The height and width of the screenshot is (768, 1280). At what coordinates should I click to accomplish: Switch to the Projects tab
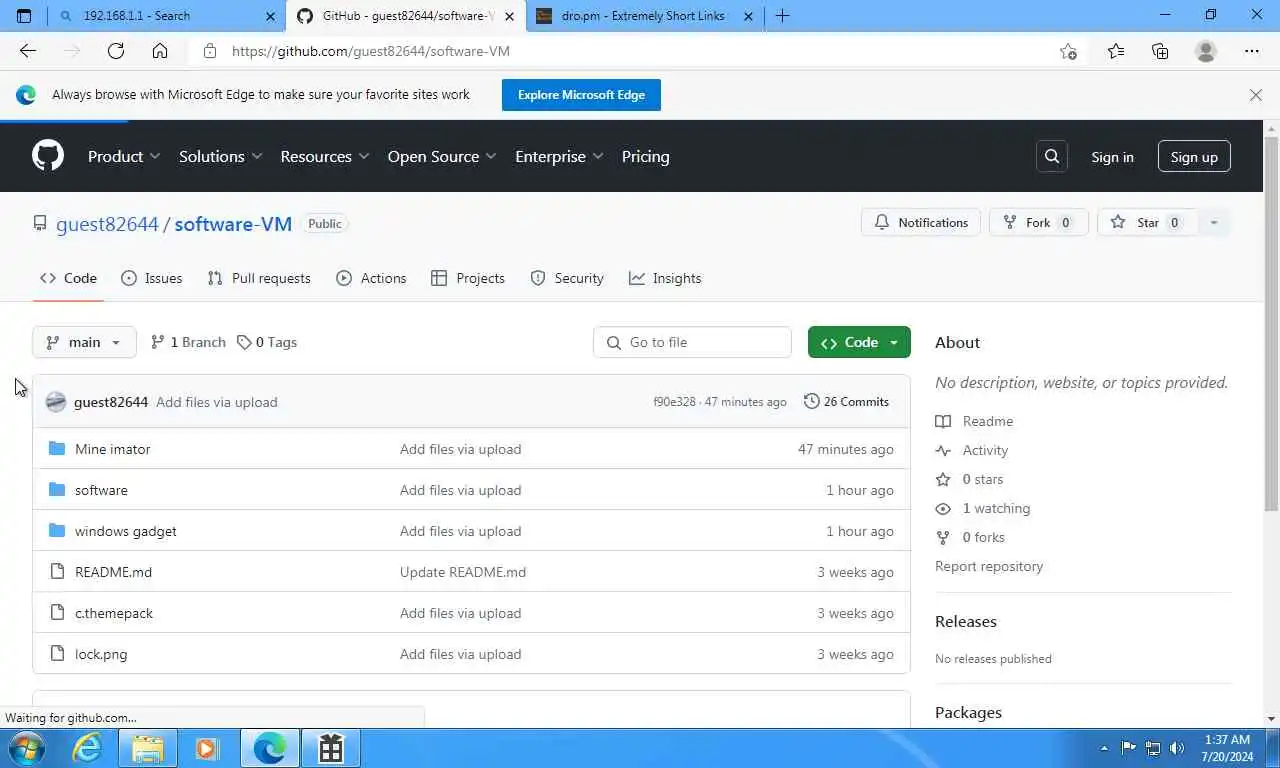point(468,278)
